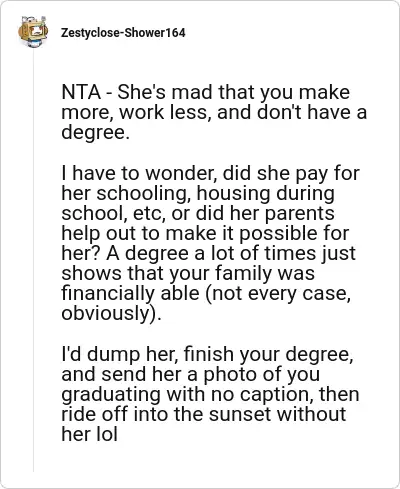Open the Zestyclose-Shower164 user profile

pyautogui.click(x=123, y=33)
